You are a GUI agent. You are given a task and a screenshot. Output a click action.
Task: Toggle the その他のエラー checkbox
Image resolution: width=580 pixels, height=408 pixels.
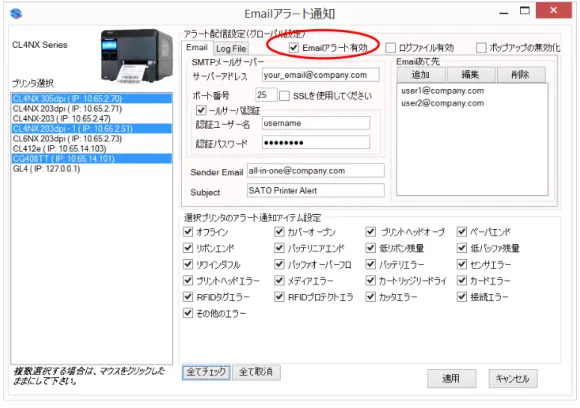click(188, 313)
